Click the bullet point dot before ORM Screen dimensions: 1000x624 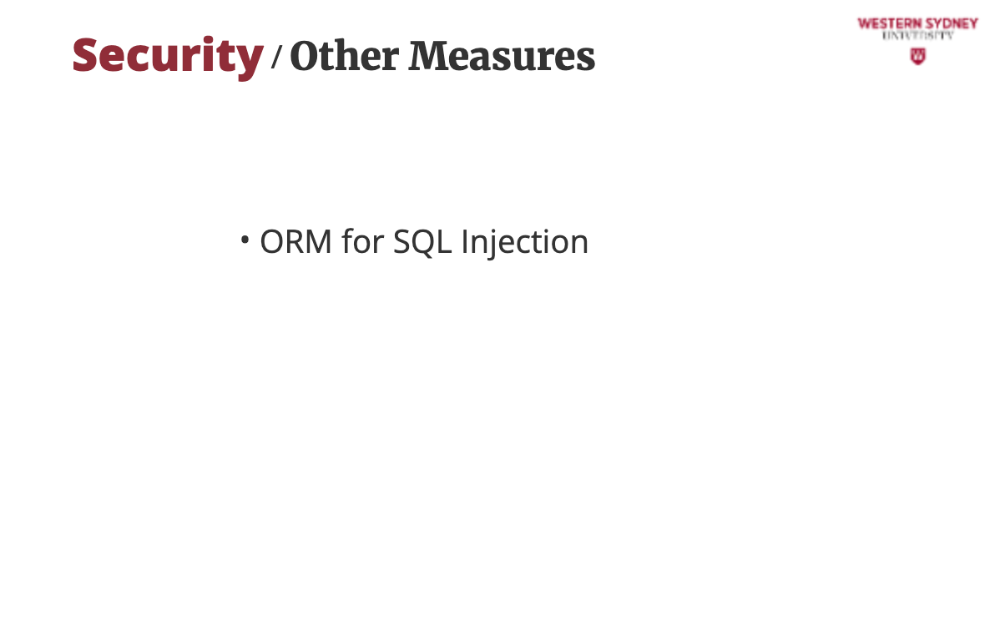pyautogui.click(x=245, y=240)
